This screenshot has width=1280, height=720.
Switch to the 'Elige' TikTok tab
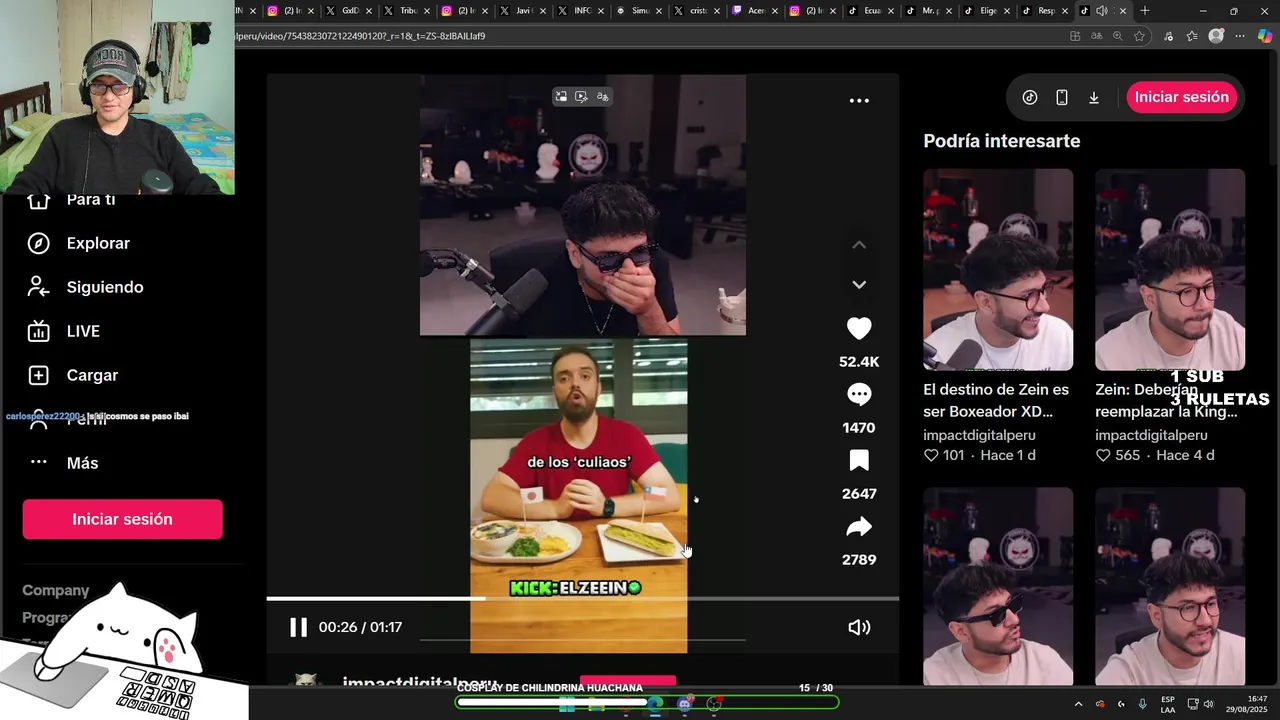(984, 11)
